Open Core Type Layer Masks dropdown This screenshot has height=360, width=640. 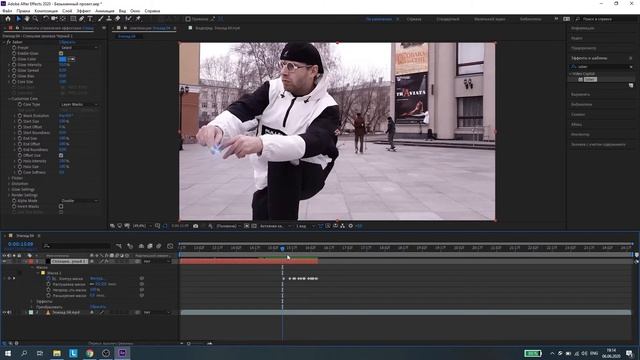[79, 104]
